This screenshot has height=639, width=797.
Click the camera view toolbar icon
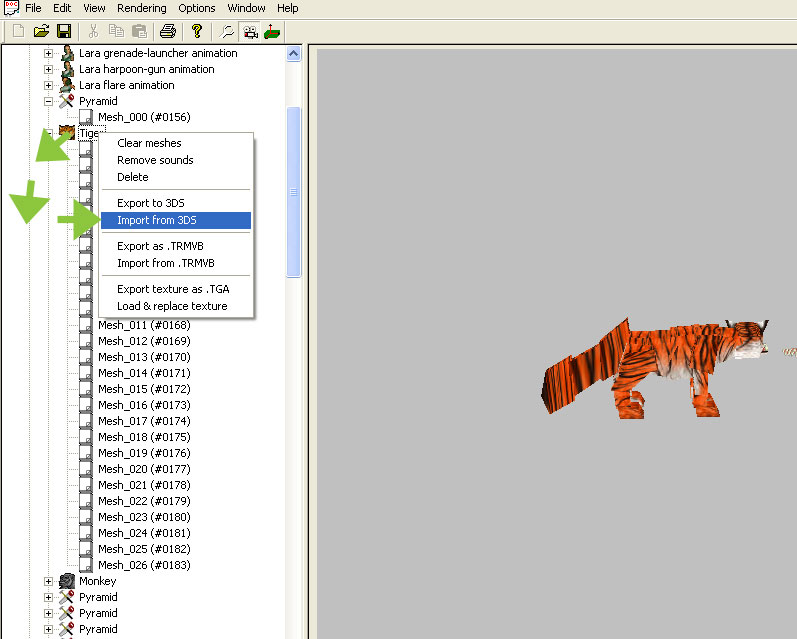250,32
